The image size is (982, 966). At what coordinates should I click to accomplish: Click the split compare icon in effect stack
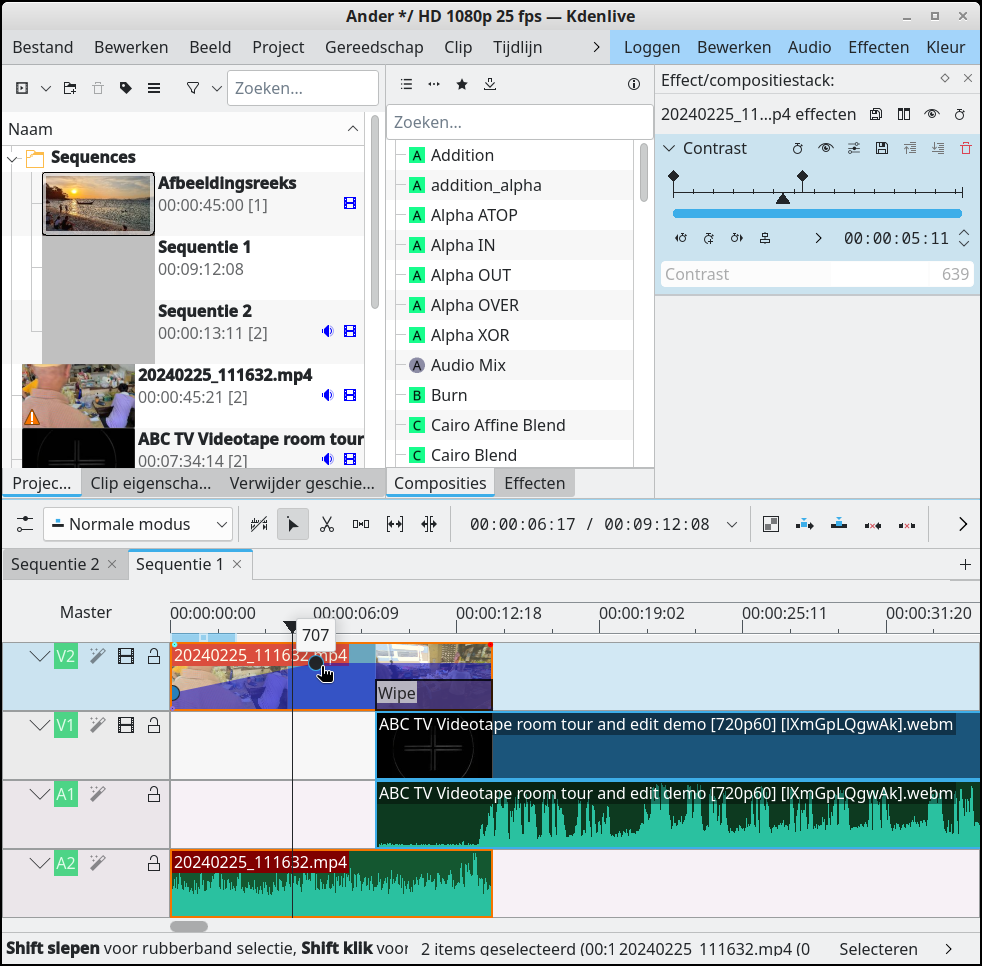click(x=904, y=114)
